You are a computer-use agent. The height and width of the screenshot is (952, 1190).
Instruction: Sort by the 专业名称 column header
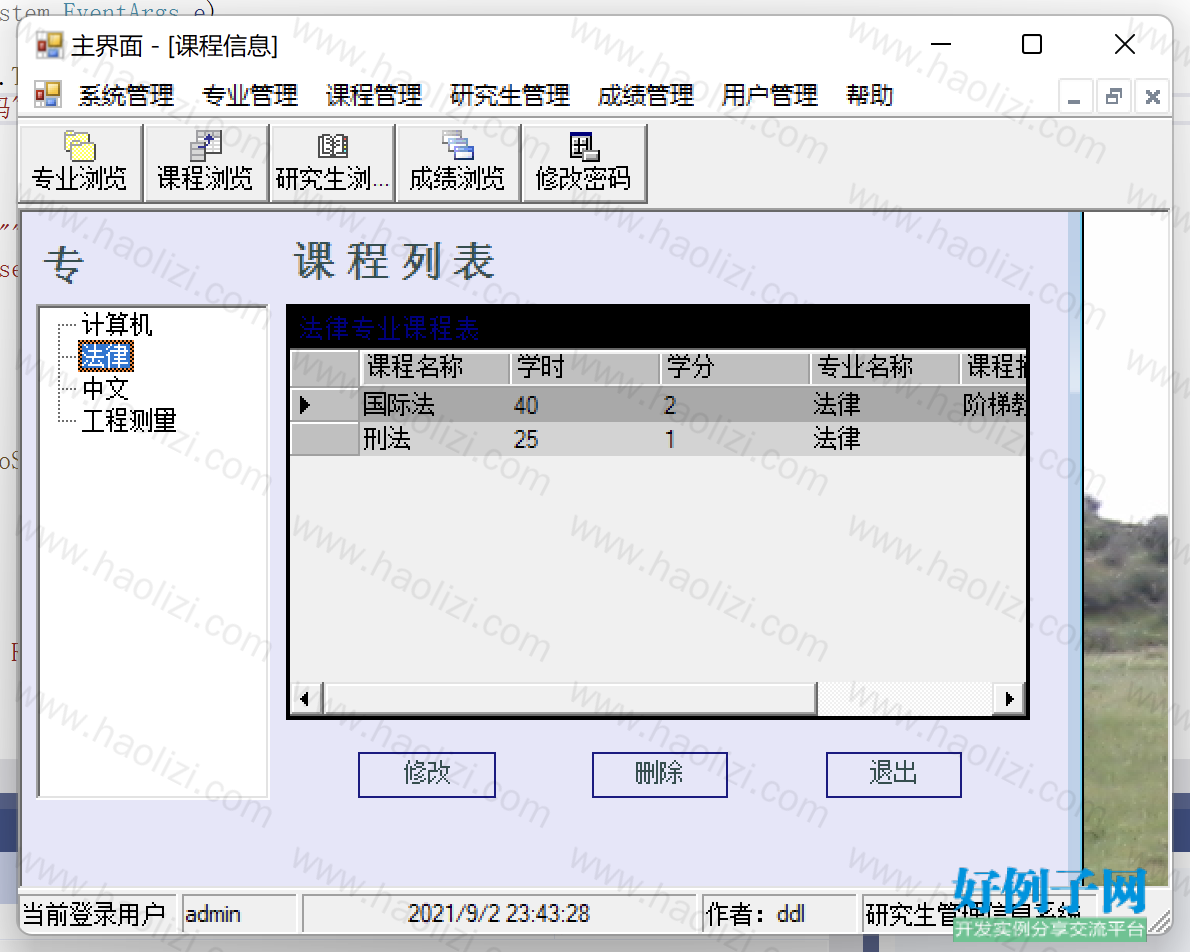(885, 367)
